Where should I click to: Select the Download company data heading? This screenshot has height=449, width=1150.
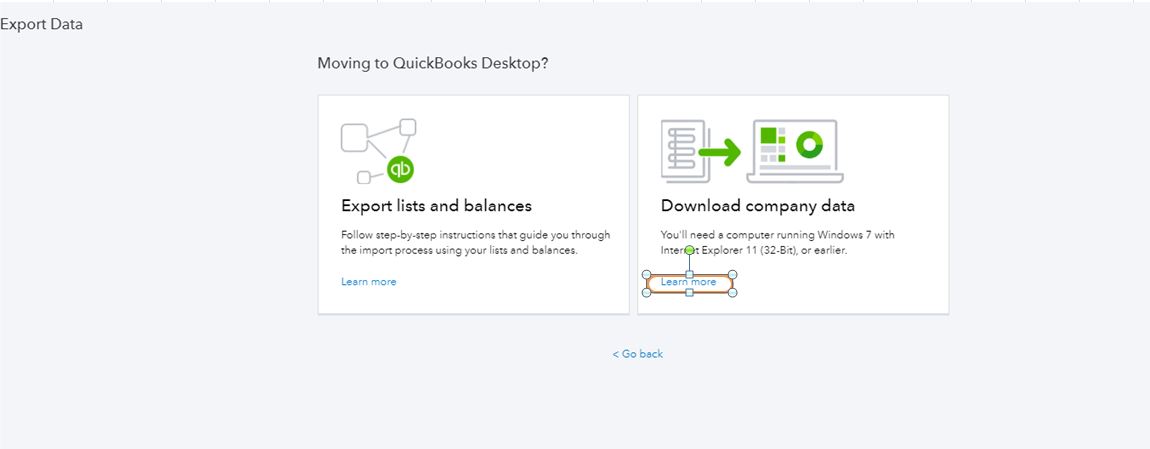(x=757, y=206)
